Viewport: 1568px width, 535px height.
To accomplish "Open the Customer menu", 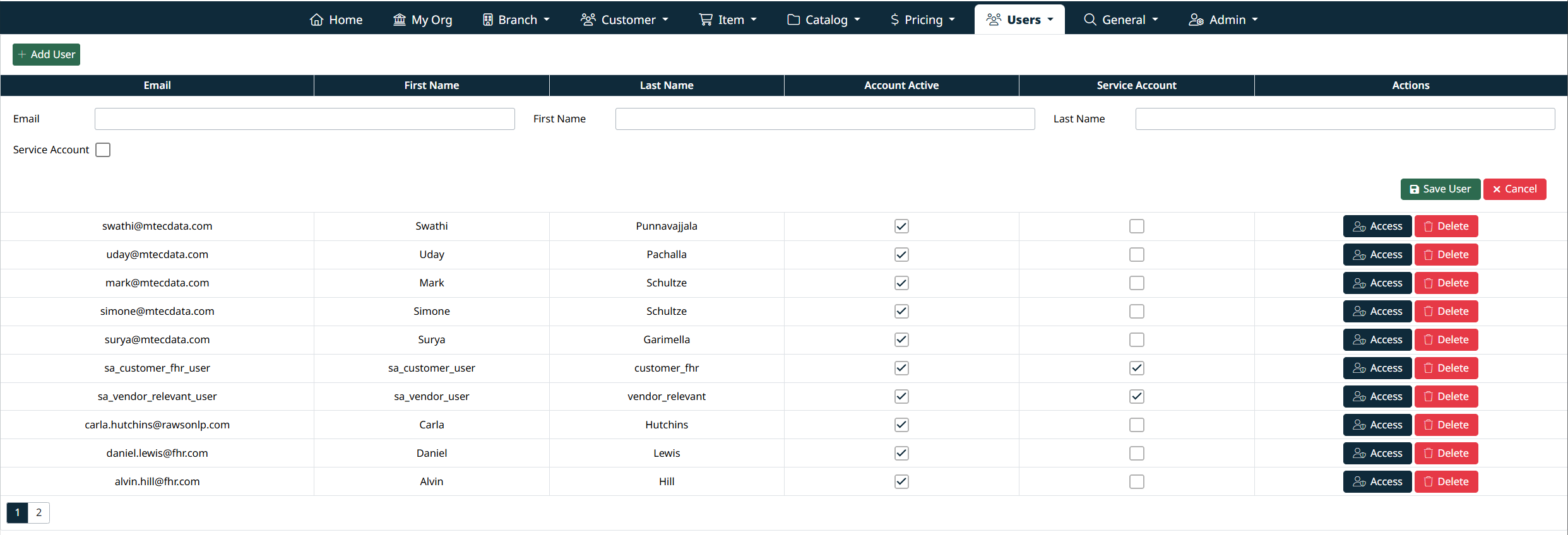I will 624,20.
